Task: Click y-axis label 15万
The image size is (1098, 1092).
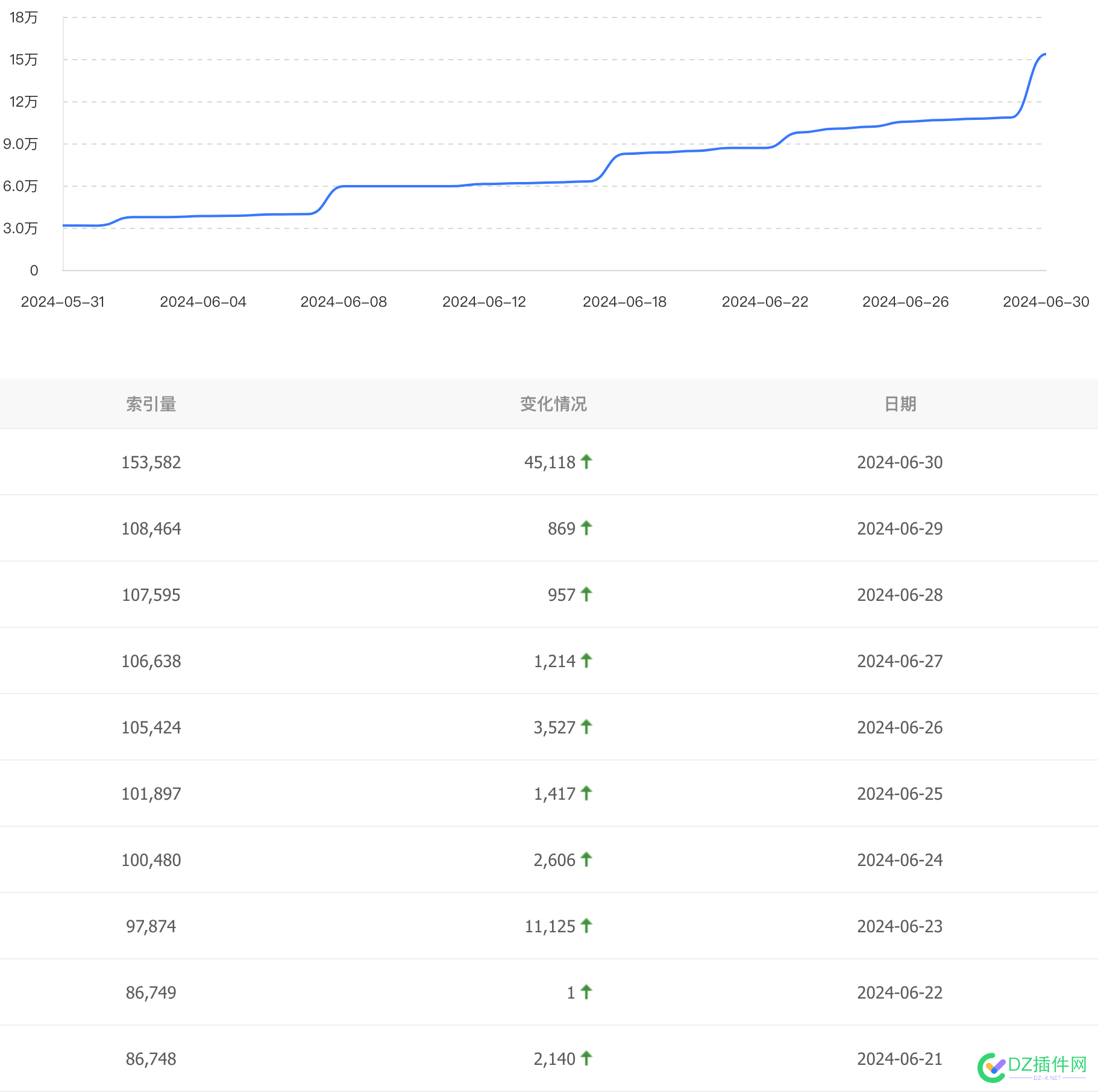Action: pos(24,60)
